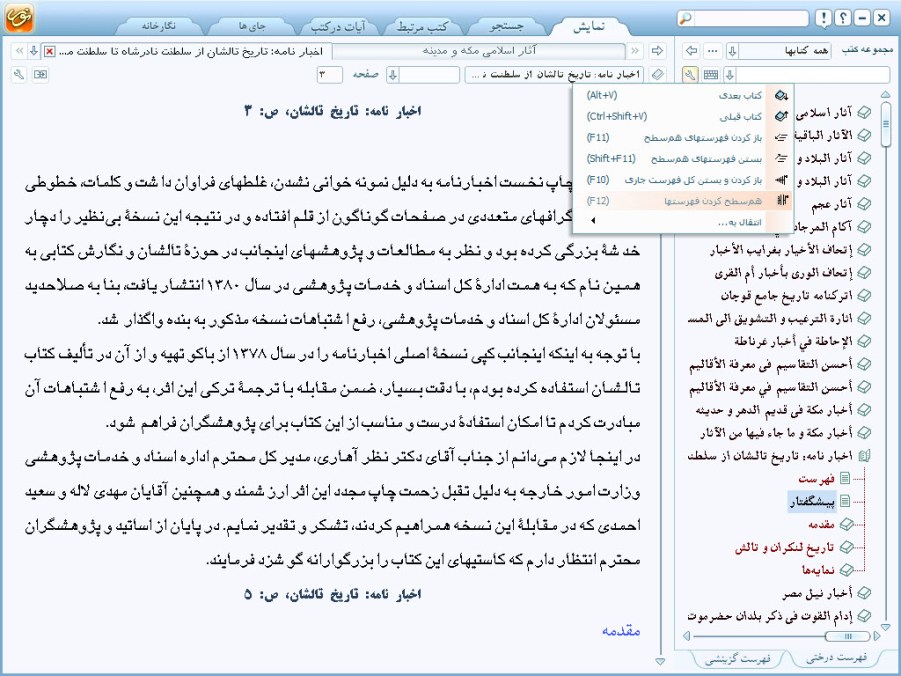
Task: Open the dropdown arrow beside the صفحه field
Action: tap(392, 75)
